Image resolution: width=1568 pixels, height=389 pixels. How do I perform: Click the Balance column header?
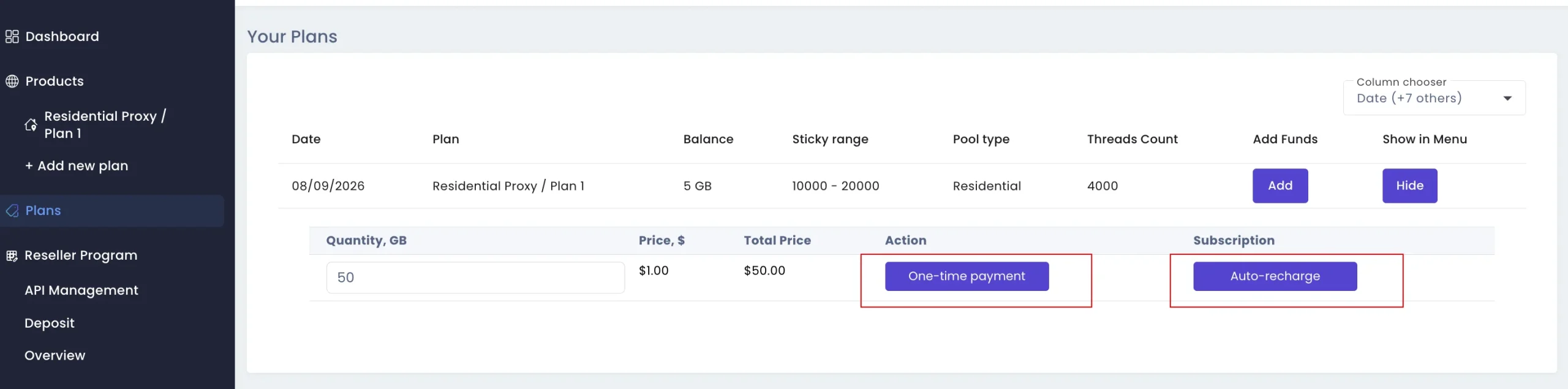(x=708, y=140)
